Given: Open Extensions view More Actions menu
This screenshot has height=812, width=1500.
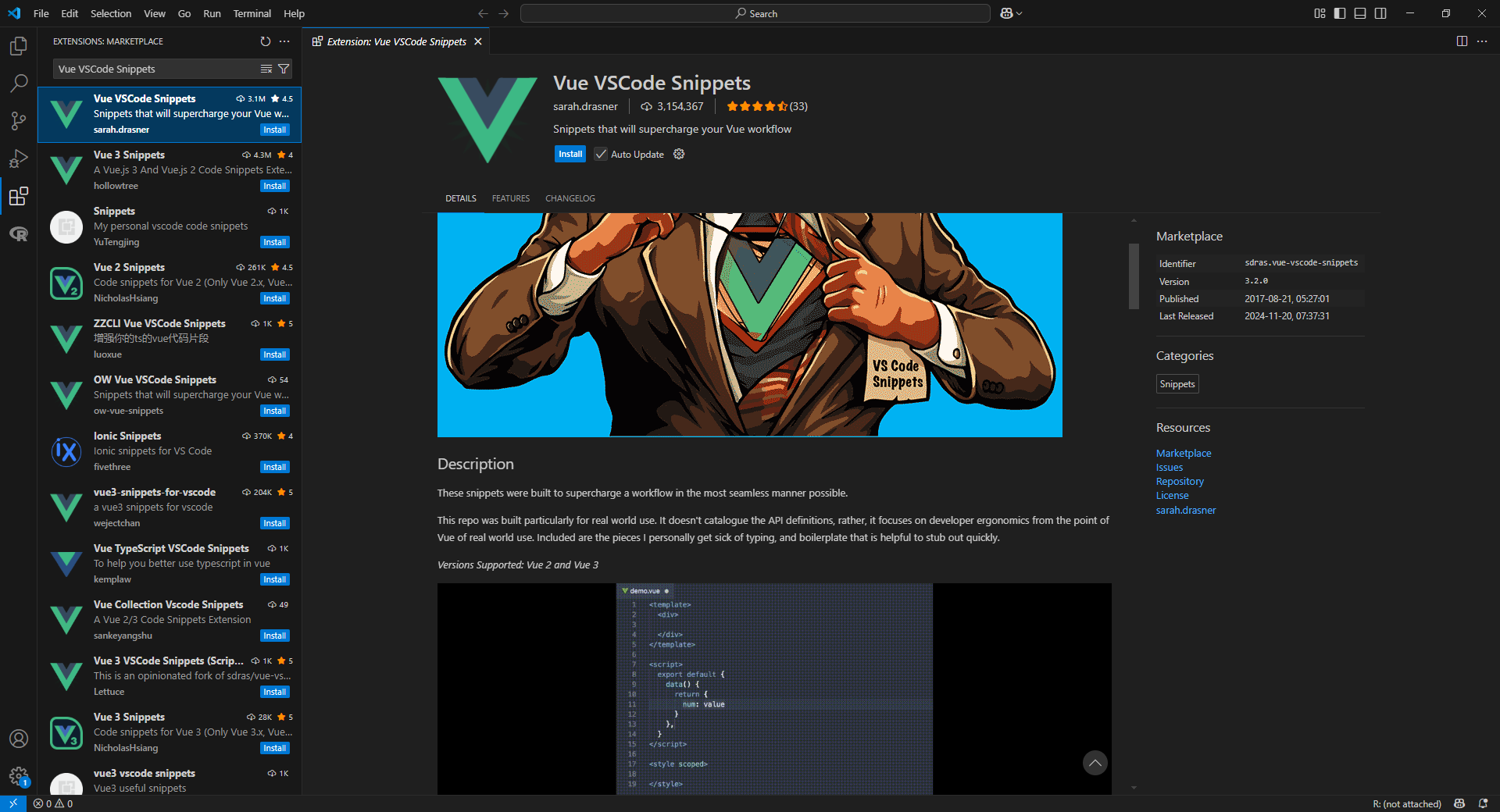Looking at the screenshot, I should click(x=284, y=41).
